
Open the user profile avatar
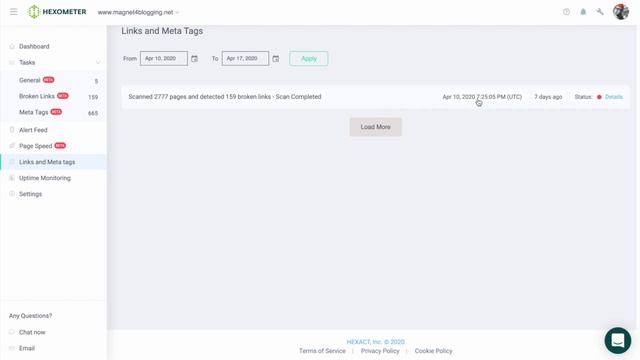621,12
